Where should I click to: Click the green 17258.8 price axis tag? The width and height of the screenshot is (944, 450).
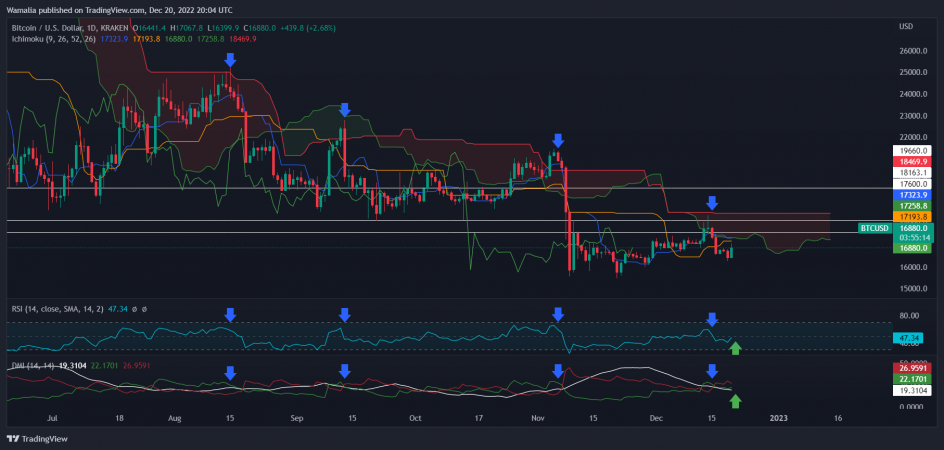911,205
